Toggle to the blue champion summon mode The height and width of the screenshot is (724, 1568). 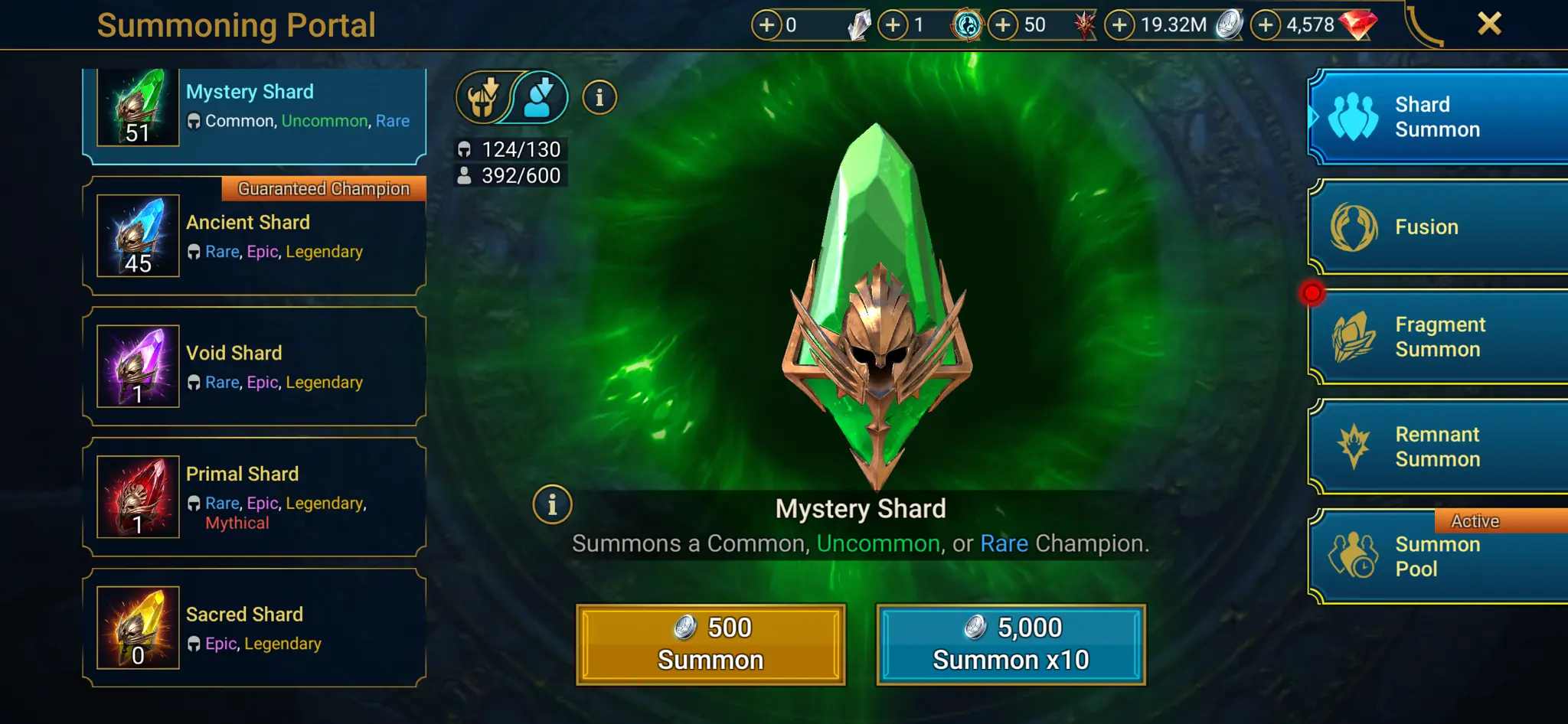pyautogui.click(x=541, y=98)
